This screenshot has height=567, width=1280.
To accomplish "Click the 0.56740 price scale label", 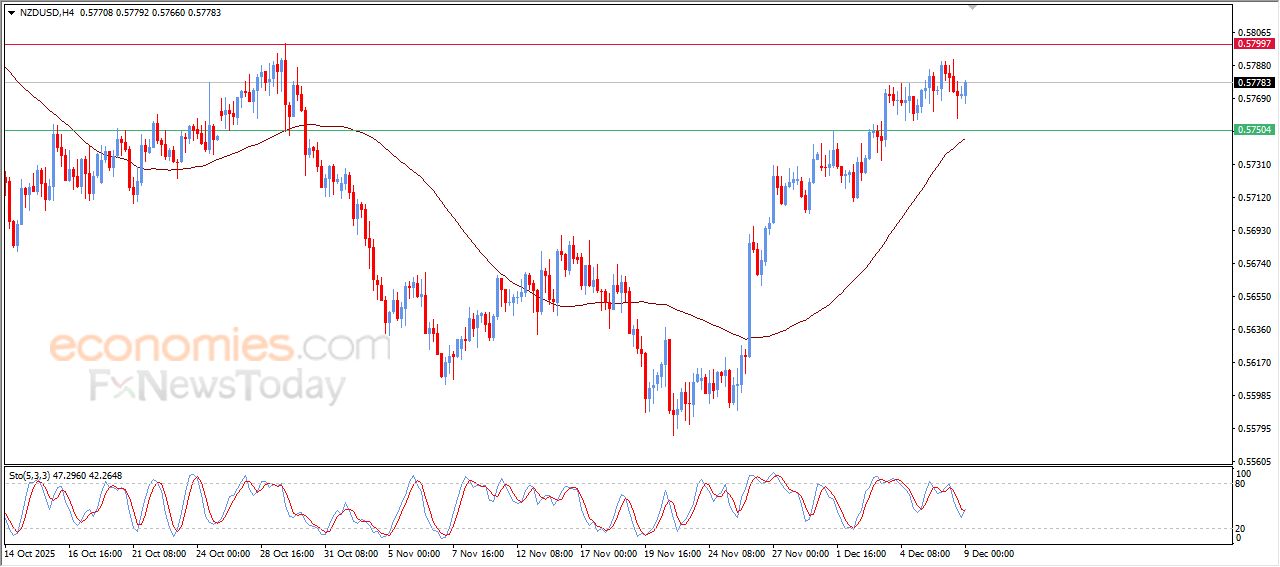I will (1252, 264).
